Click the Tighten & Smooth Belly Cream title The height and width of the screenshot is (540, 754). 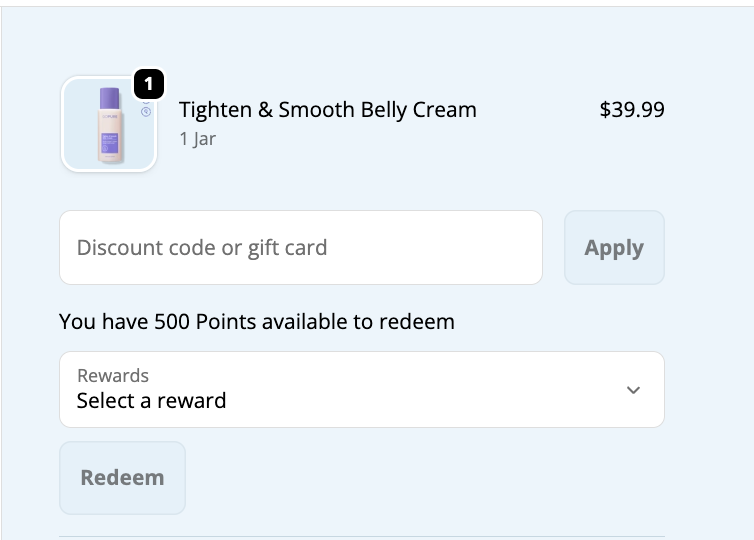327,110
